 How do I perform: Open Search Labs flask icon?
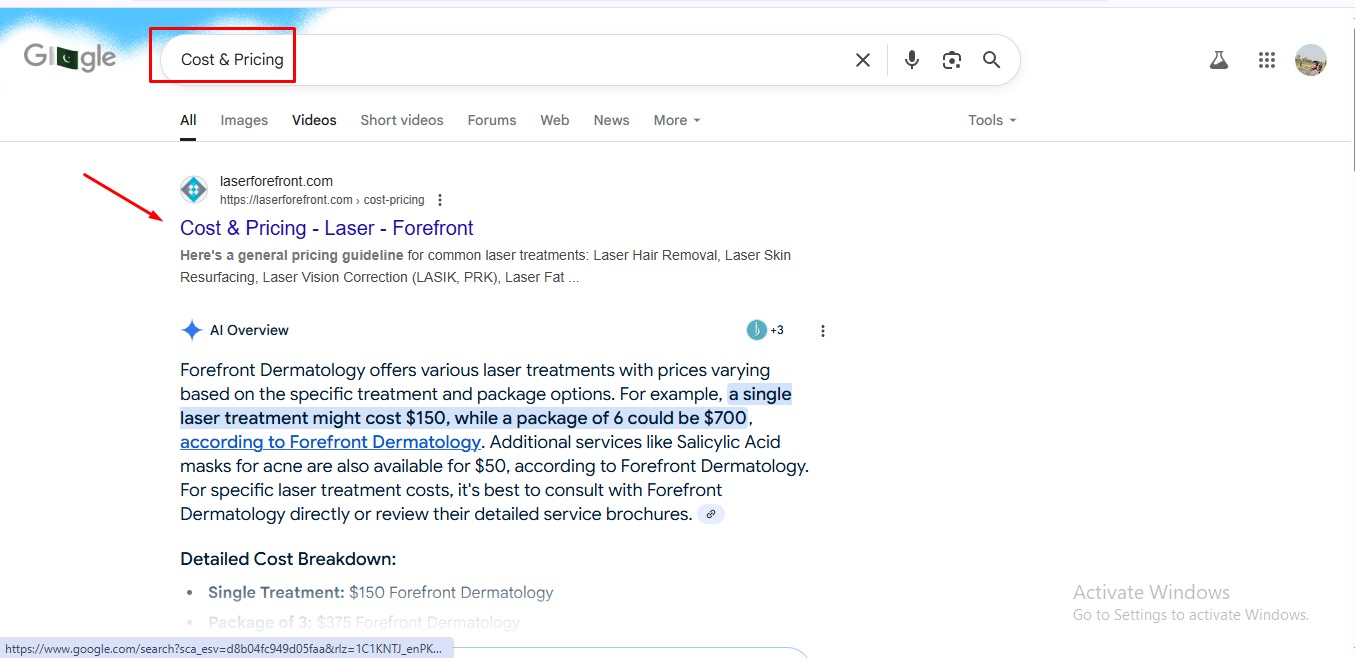tap(1218, 60)
